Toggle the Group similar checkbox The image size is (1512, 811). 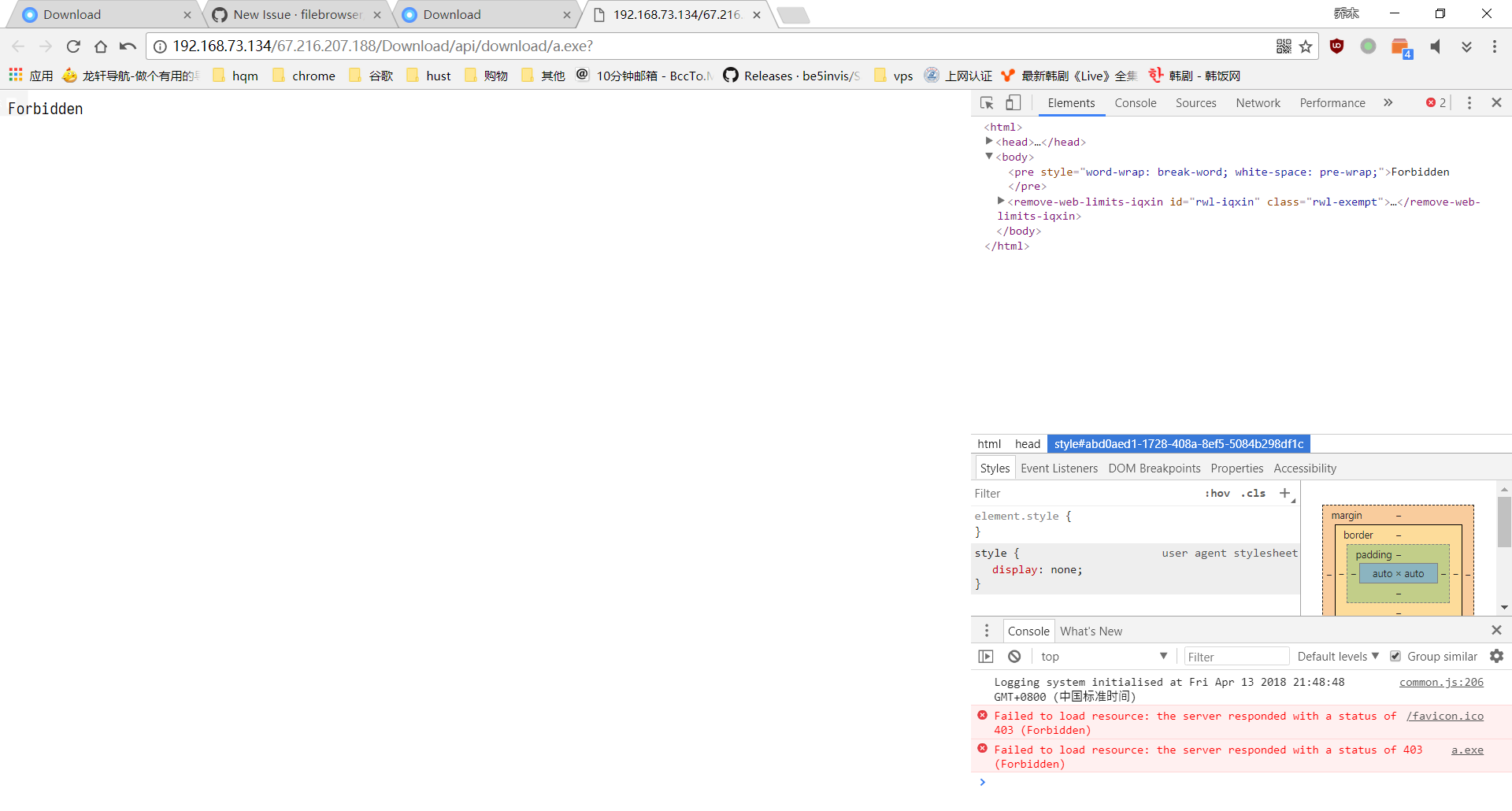[1395, 656]
